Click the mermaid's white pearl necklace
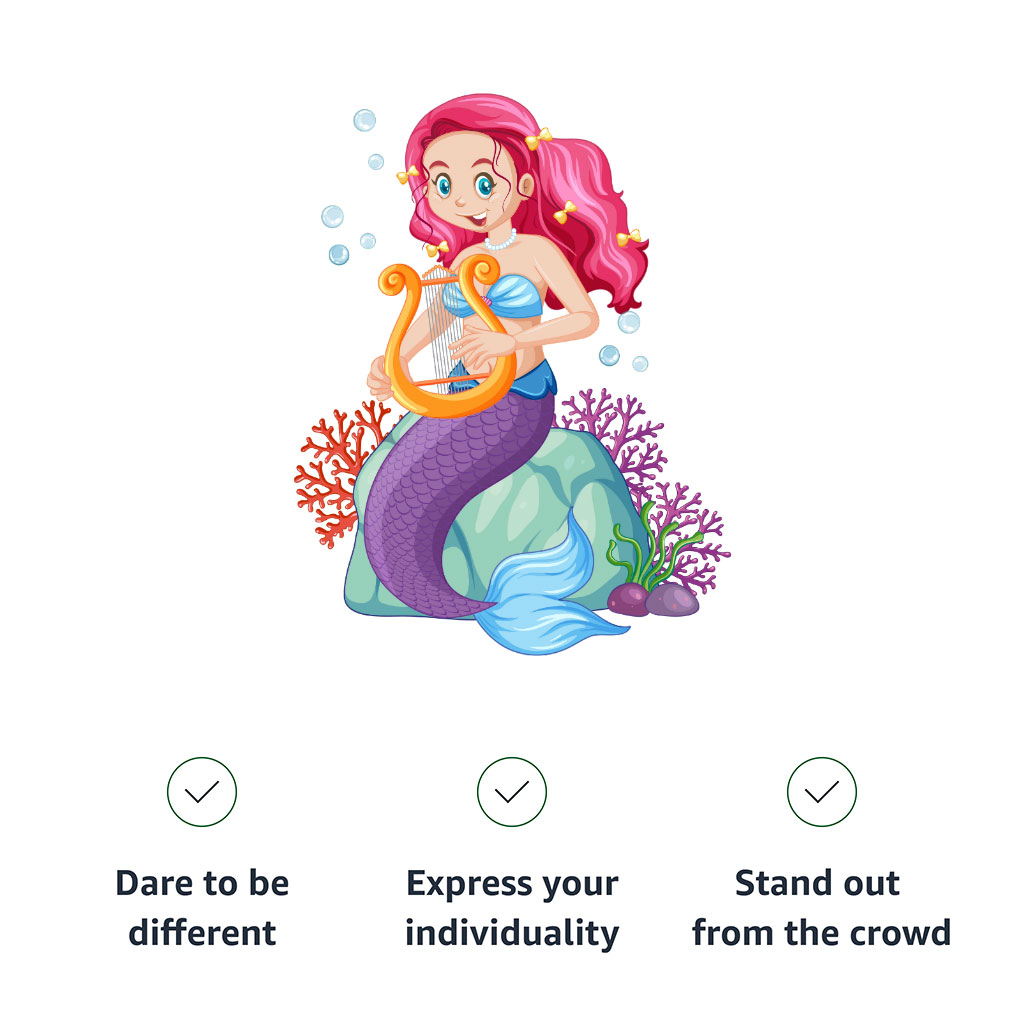The image size is (1024, 1024). click(502, 241)
